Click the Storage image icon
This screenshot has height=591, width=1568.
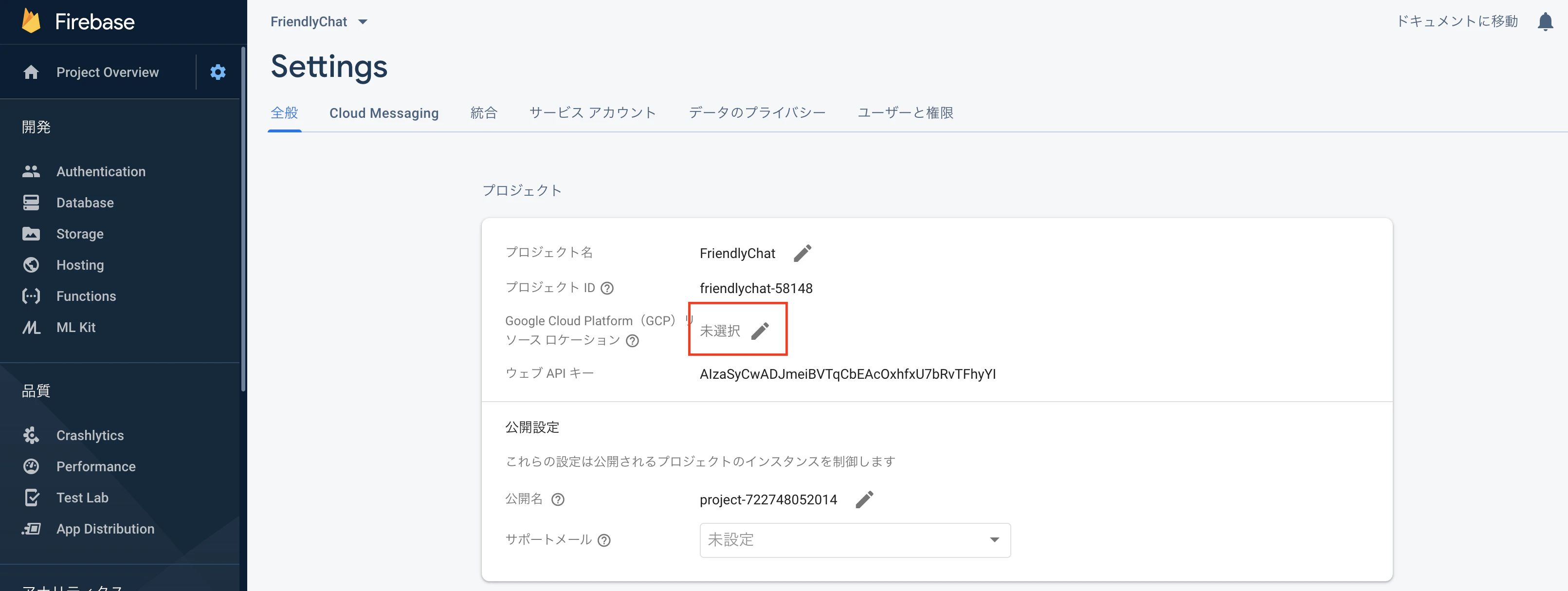[x=31, y=234]
